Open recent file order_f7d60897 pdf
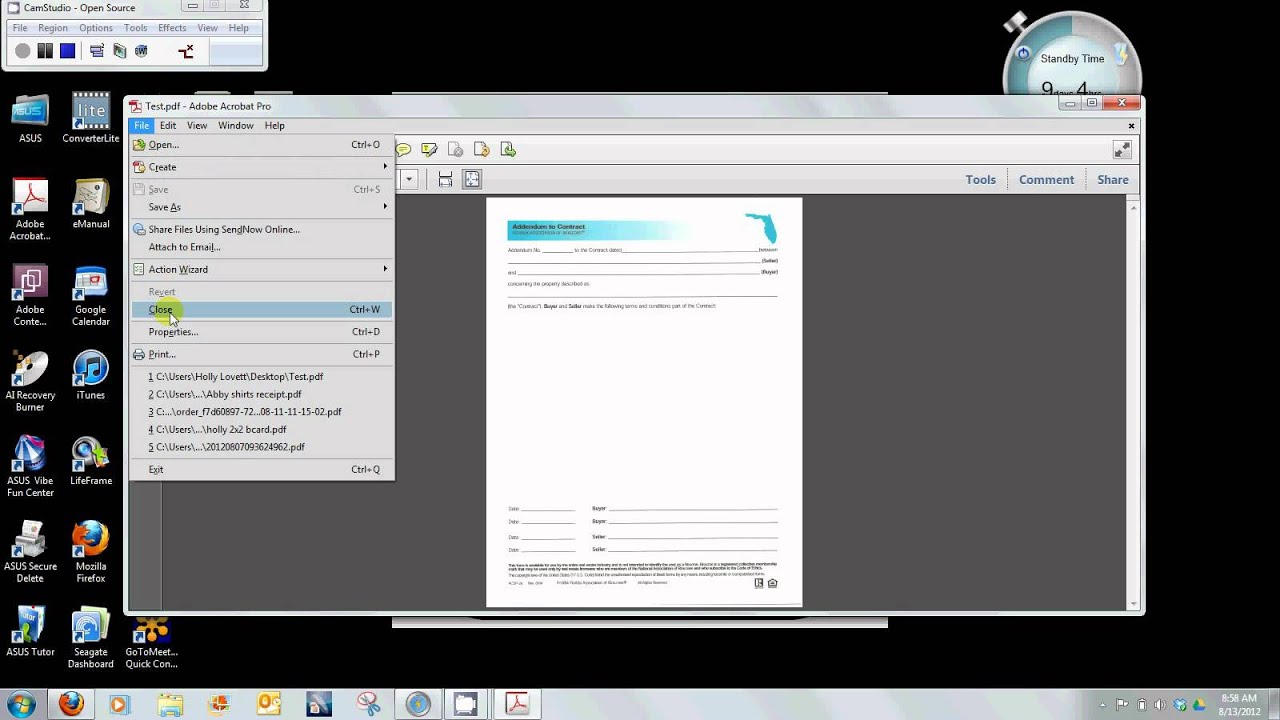The image size is (1280, 720). point(262,412)
